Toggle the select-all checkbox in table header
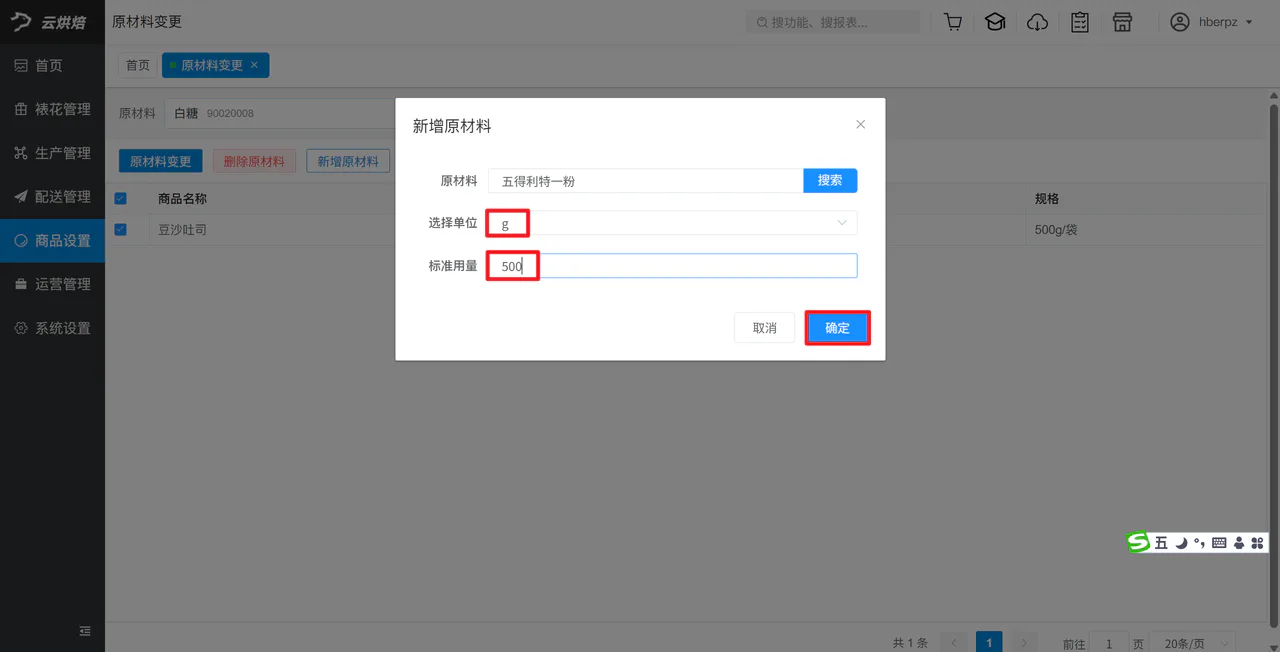This screenshot has width=1280, height=652. 121,199
